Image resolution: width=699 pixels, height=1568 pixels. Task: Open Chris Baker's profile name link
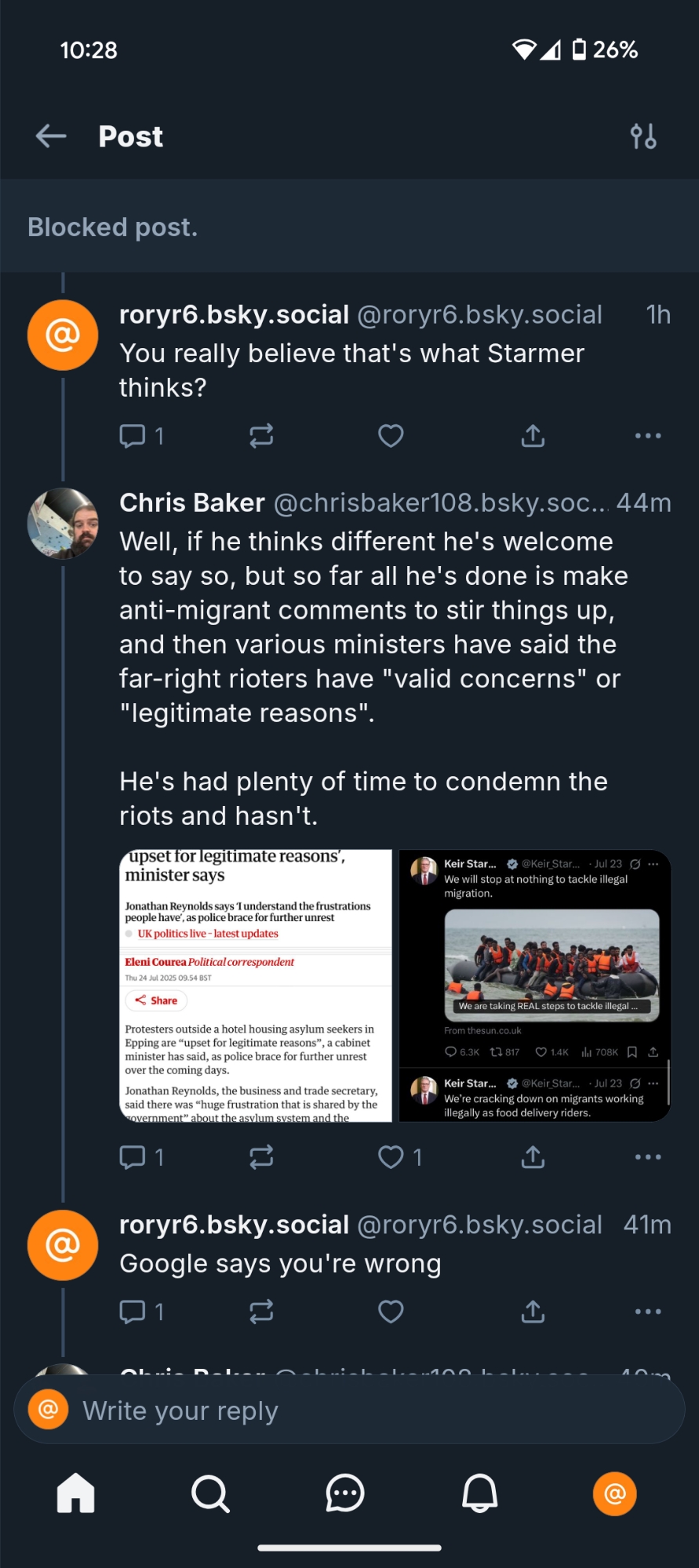[x=192, y=503]
